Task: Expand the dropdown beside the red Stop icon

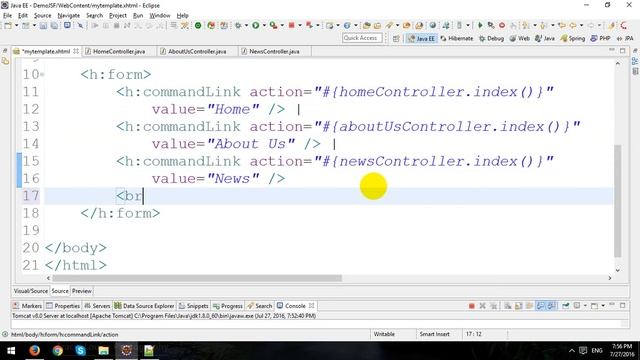Action: tap(300, 25)
